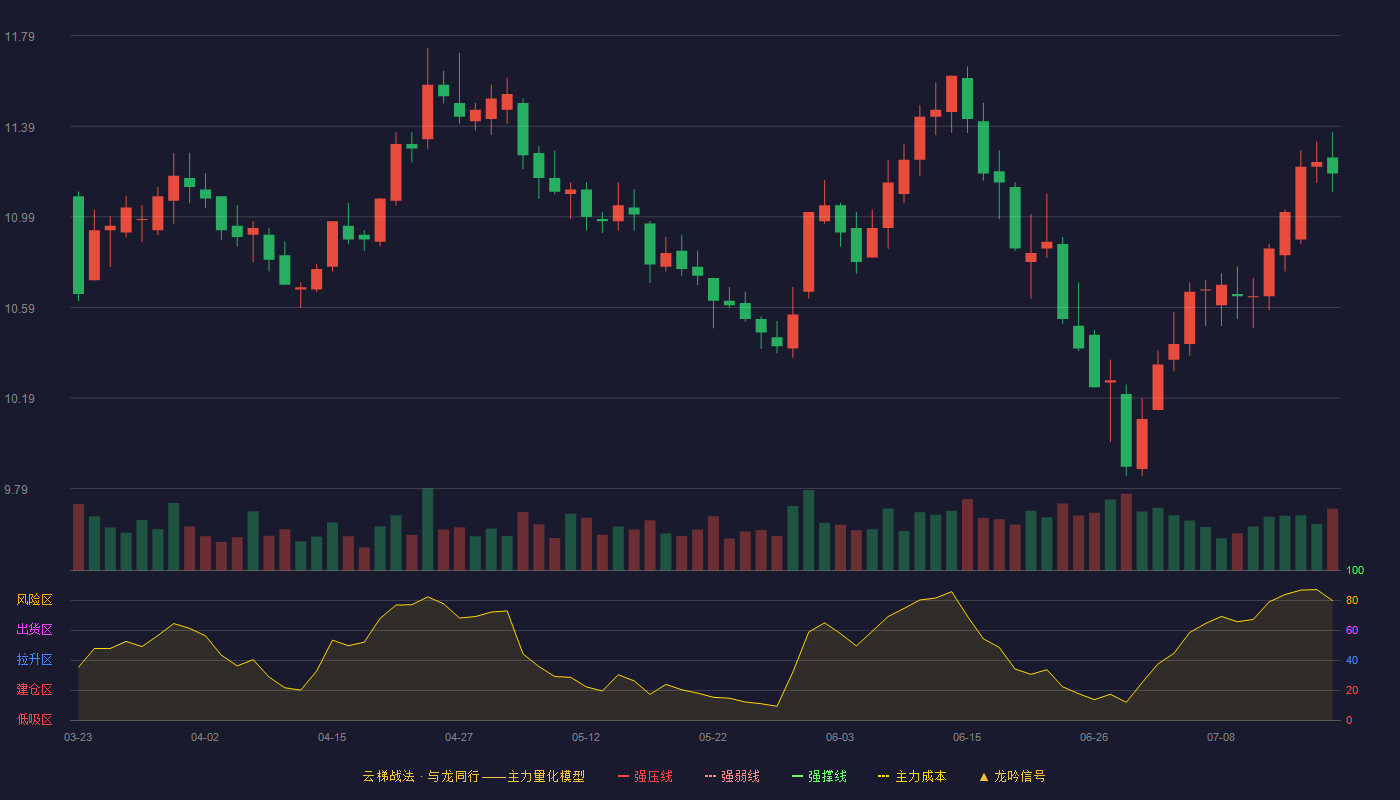Click the 拉升区 zone label
This screenshot has width=1400, height=800.
click(x=34, y=660)
